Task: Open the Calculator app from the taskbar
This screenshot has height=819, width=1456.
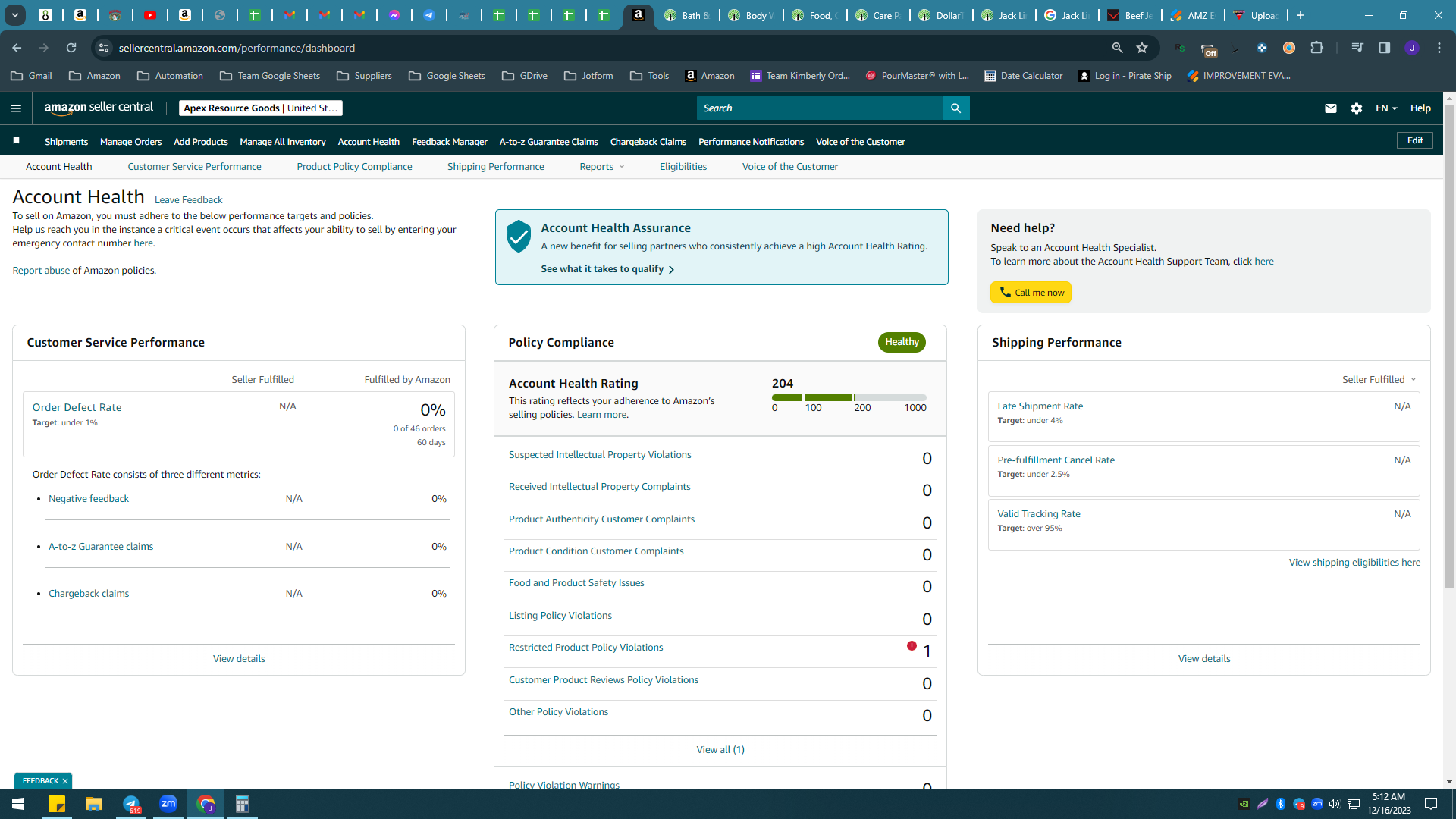Action: click(243, 804)
